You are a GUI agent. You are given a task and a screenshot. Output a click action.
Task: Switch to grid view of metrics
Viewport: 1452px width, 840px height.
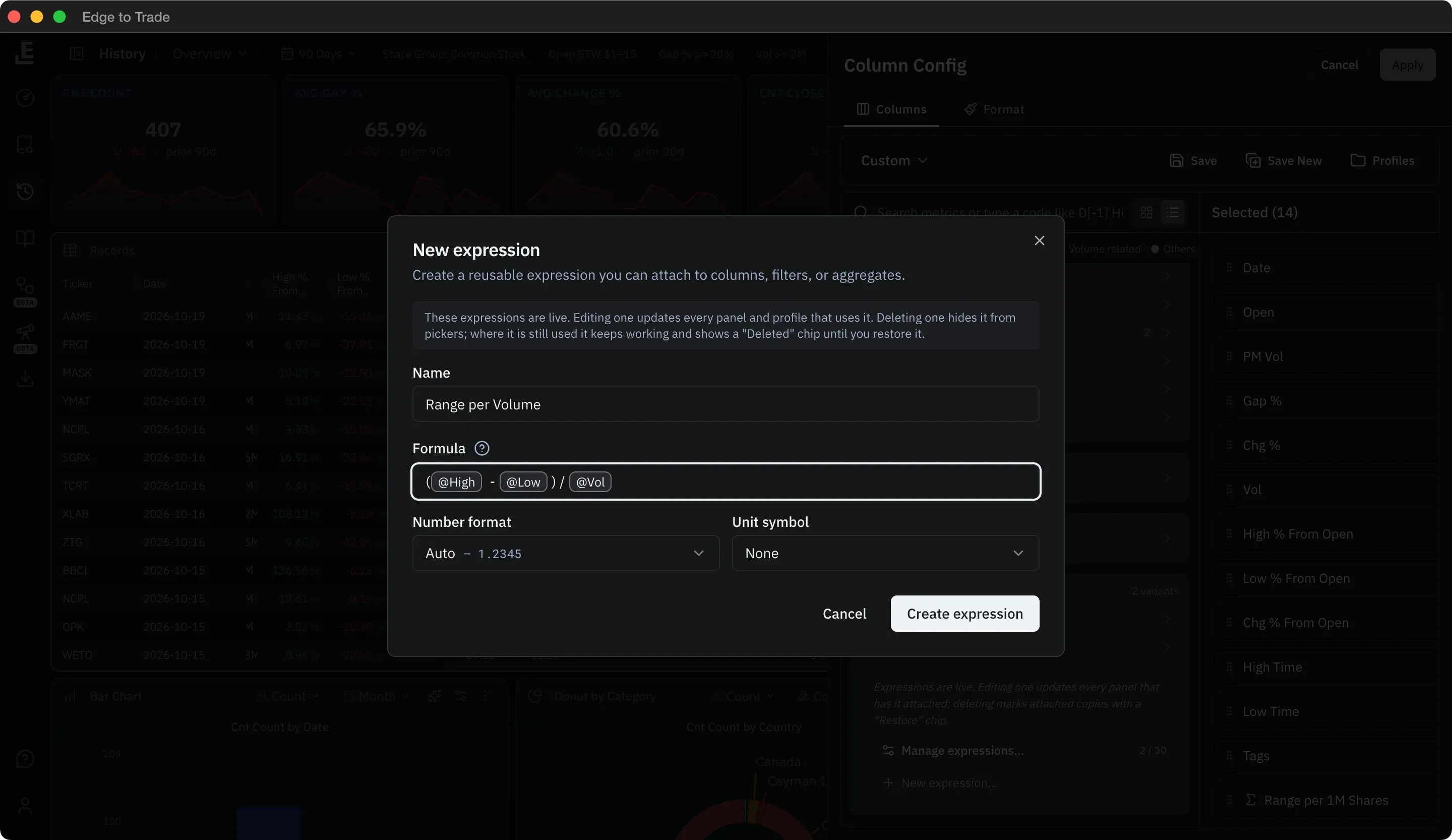click(x=1146, y=212)
